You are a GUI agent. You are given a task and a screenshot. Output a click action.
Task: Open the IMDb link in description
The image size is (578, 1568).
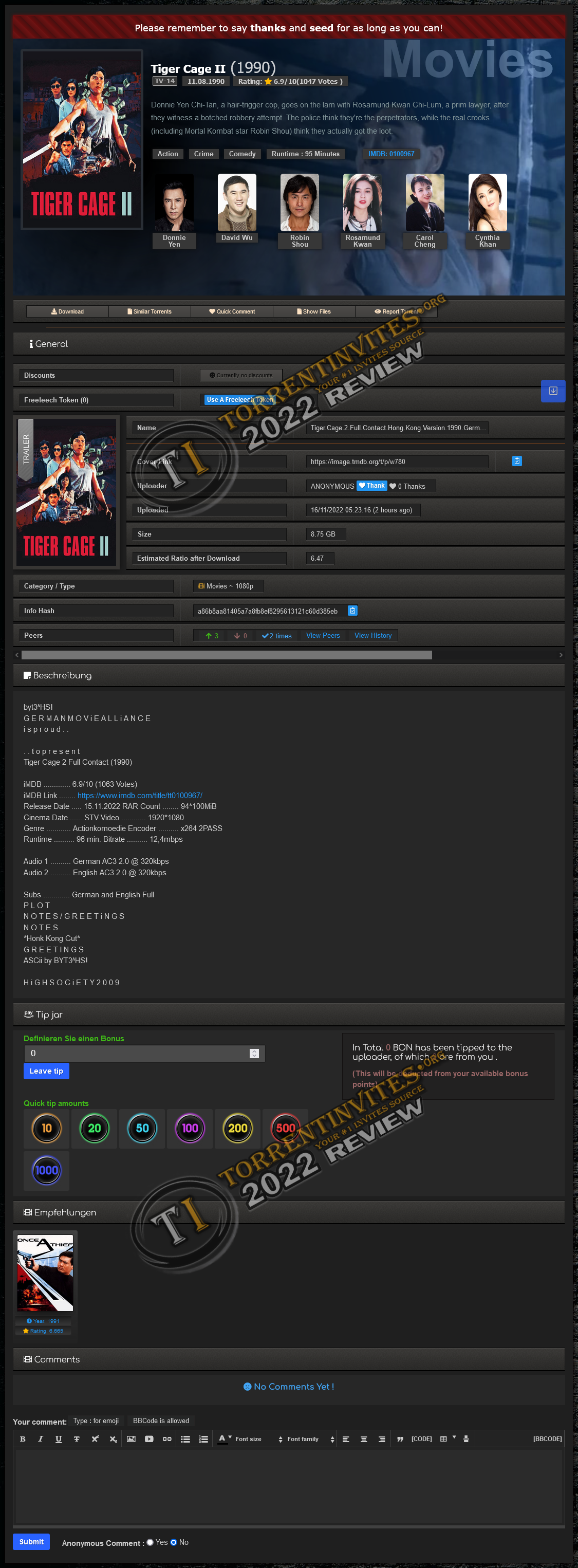coord(140,796)
